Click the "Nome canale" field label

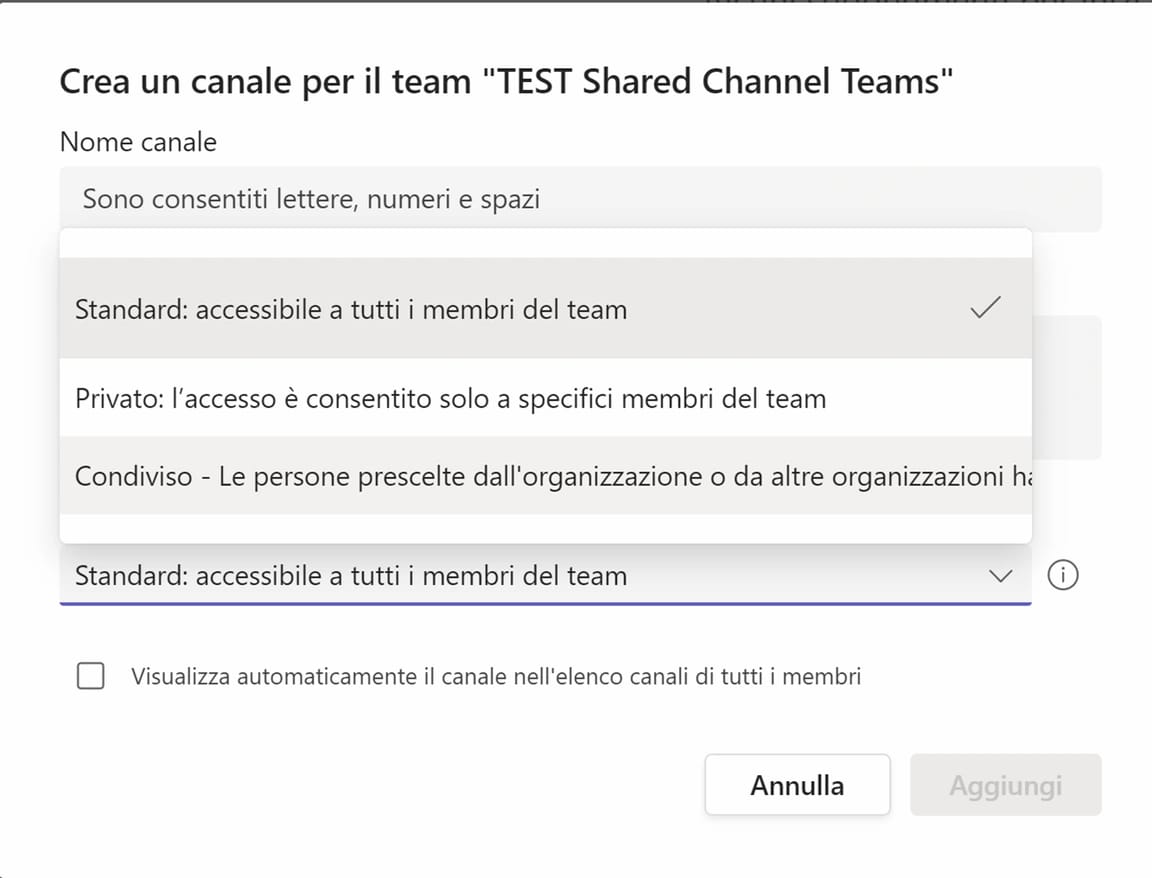[138, 142]
